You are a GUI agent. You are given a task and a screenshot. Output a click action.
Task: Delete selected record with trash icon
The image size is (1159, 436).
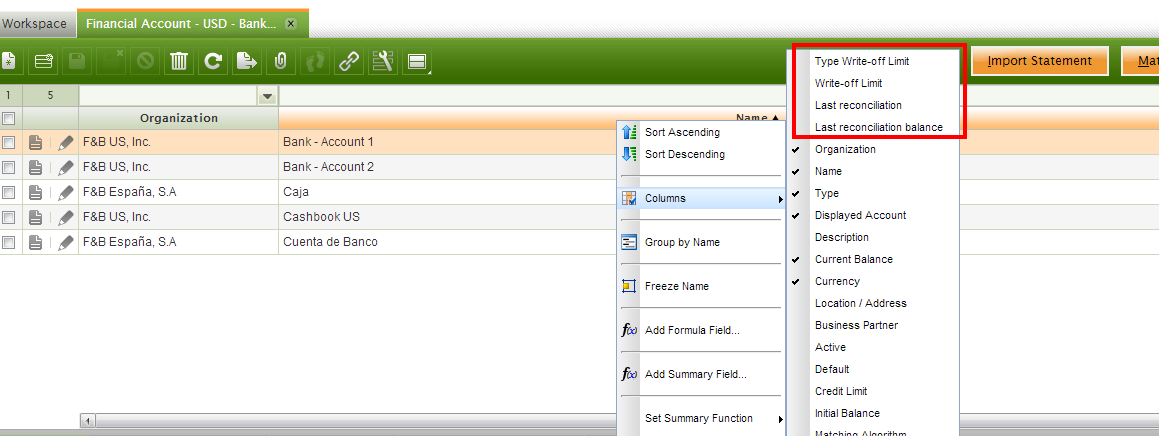pos(178,61)
